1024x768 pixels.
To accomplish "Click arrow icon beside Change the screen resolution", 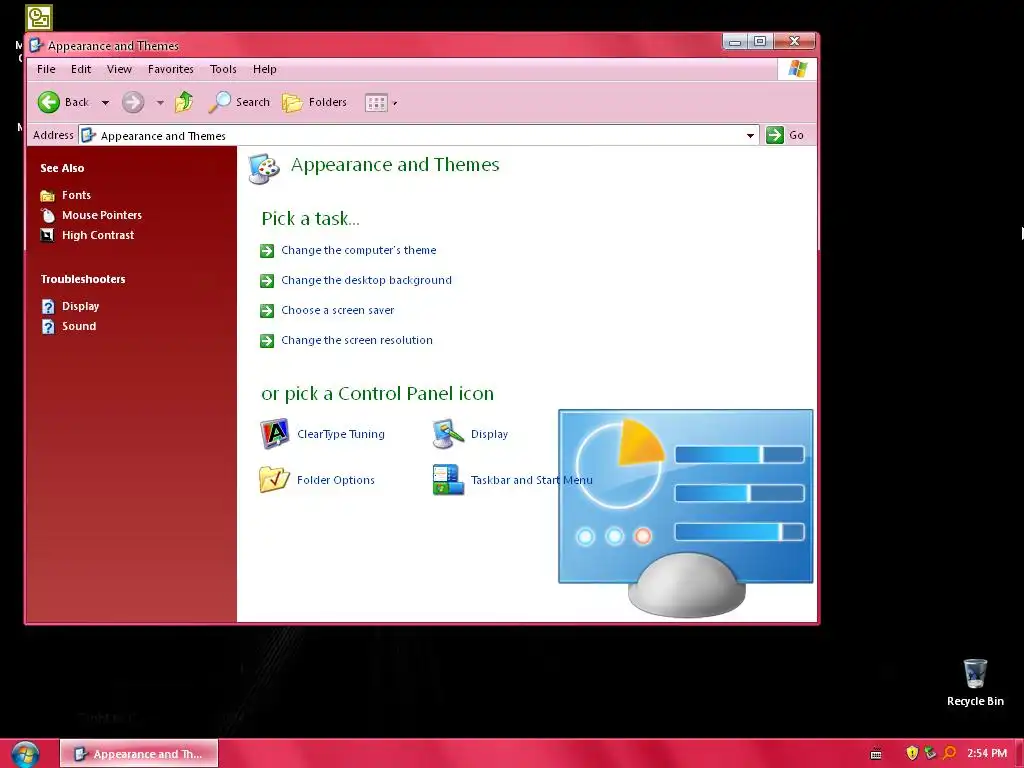I will click(x=266, y=341).
